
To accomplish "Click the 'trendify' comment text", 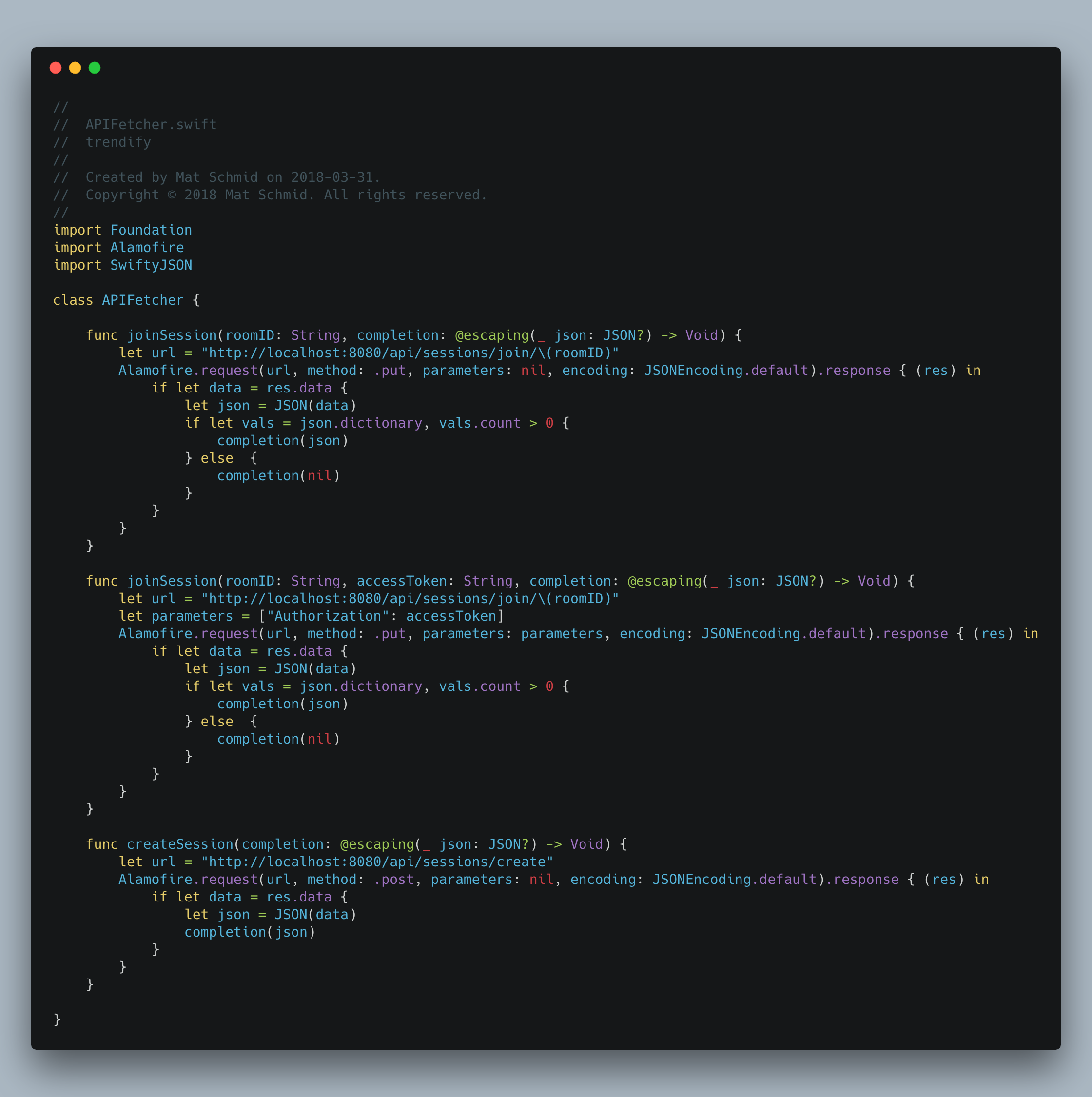I will click(x=118, y=142).
